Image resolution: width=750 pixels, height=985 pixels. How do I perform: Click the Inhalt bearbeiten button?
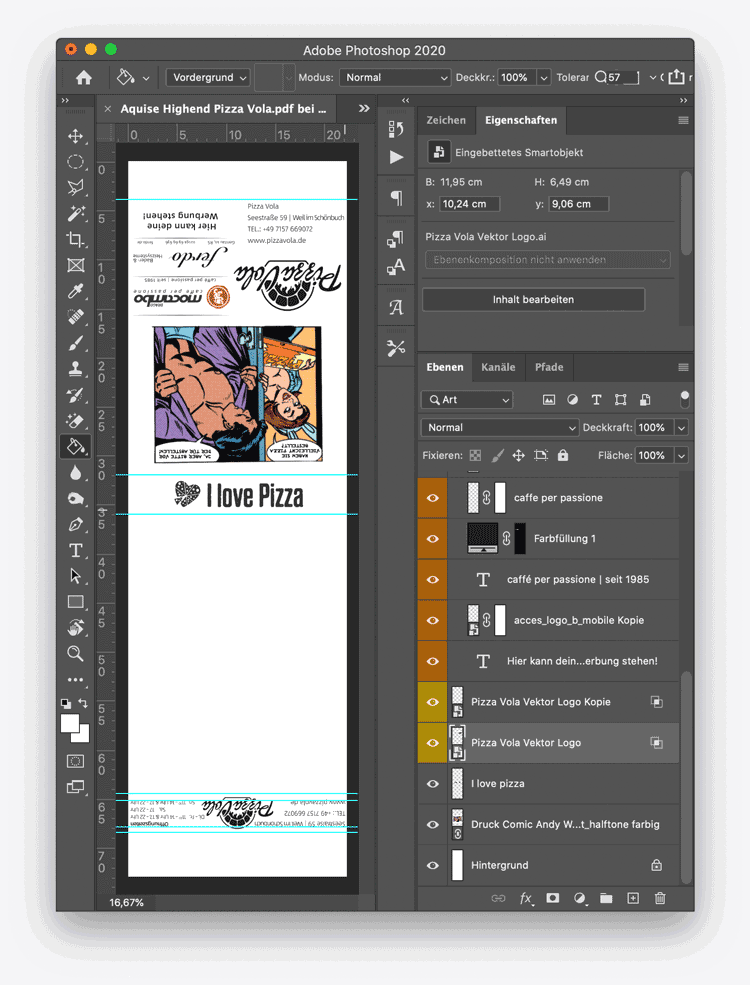[x=533, y=300]
